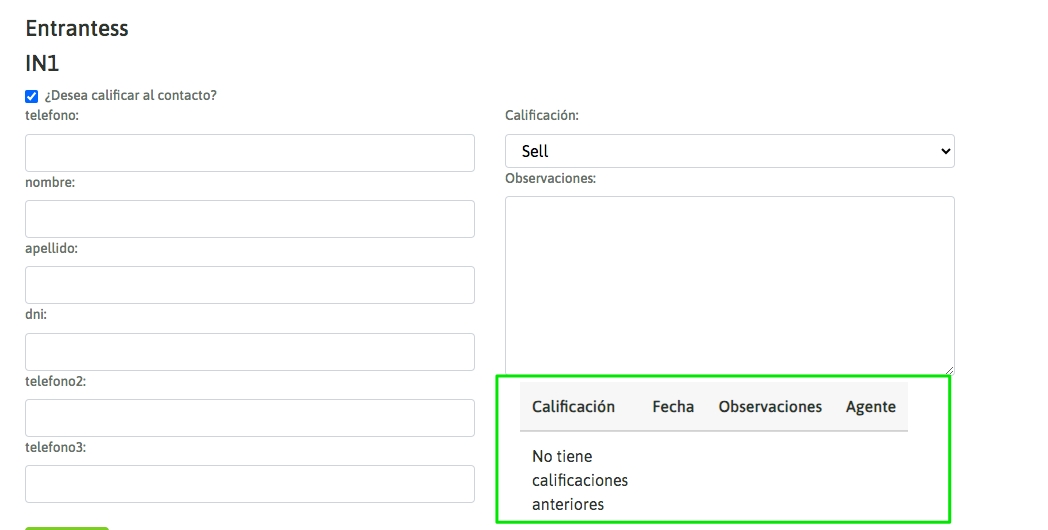The image size is (1048, 530).
Task: Click the 'Calificación' table column header
Action: coord(573,407)
